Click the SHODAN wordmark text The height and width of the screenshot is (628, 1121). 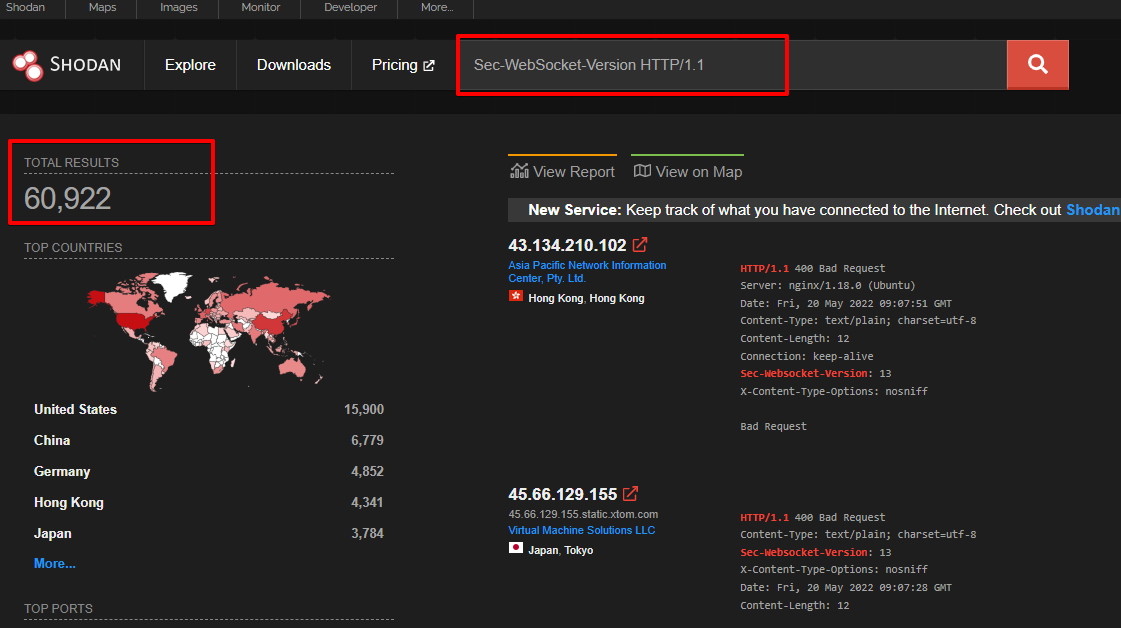(x=85, y=65)
